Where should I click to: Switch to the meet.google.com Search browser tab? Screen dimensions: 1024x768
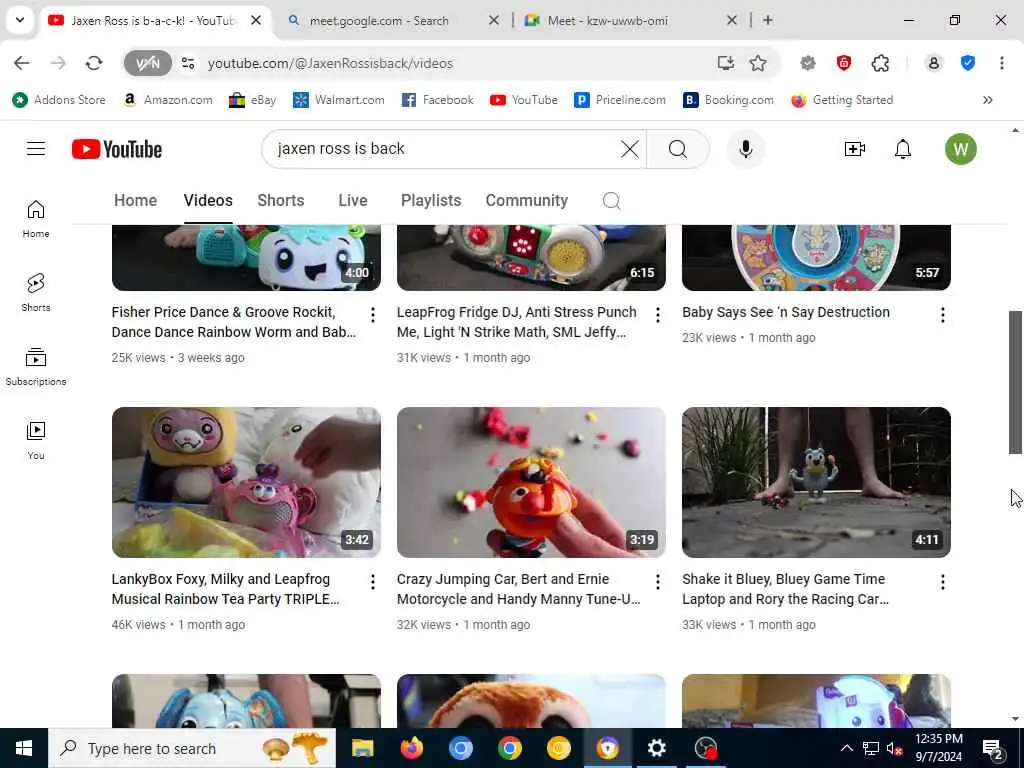394,20
